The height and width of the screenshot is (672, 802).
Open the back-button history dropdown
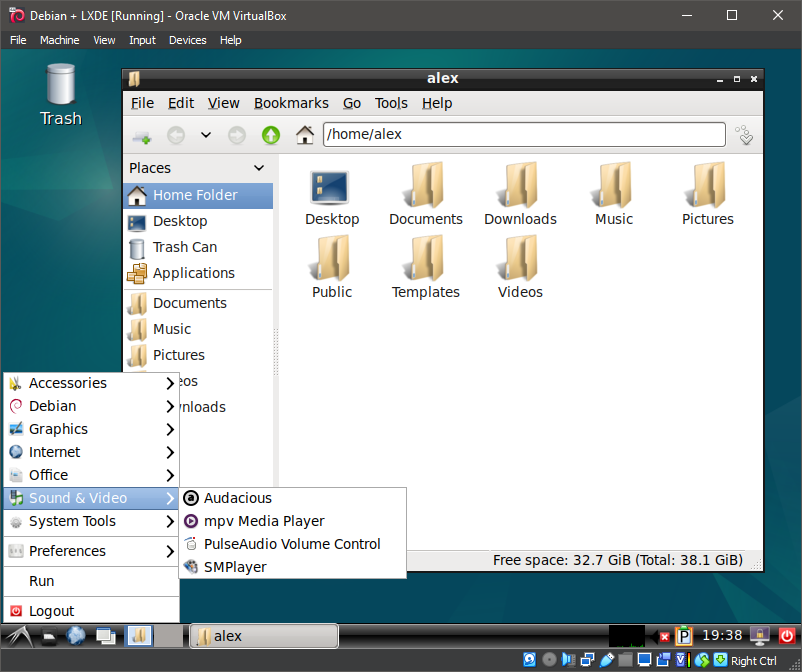point(207,134)
